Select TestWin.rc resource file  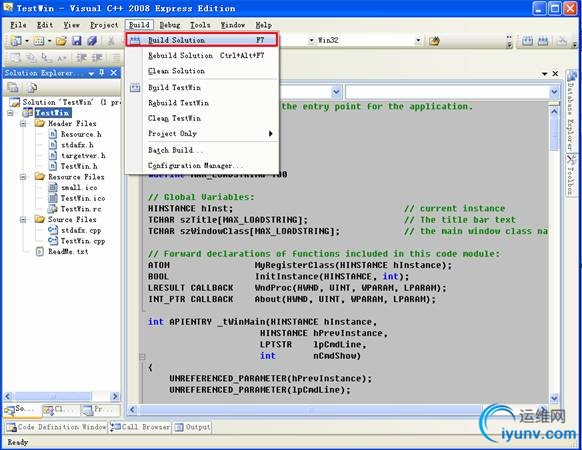tap(81, 209)
